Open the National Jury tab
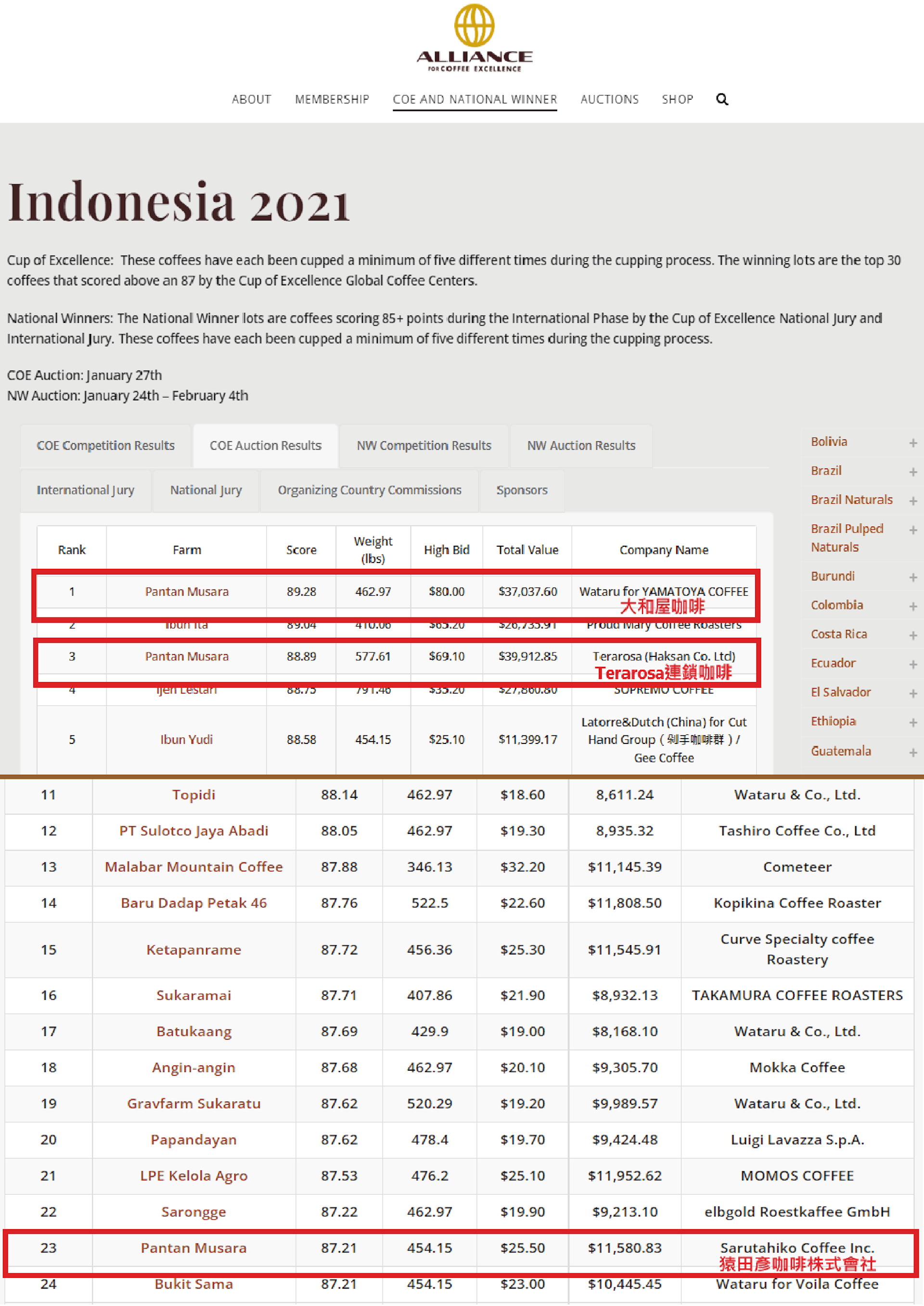Viewport: 924px width, 1306px height. 206,490
